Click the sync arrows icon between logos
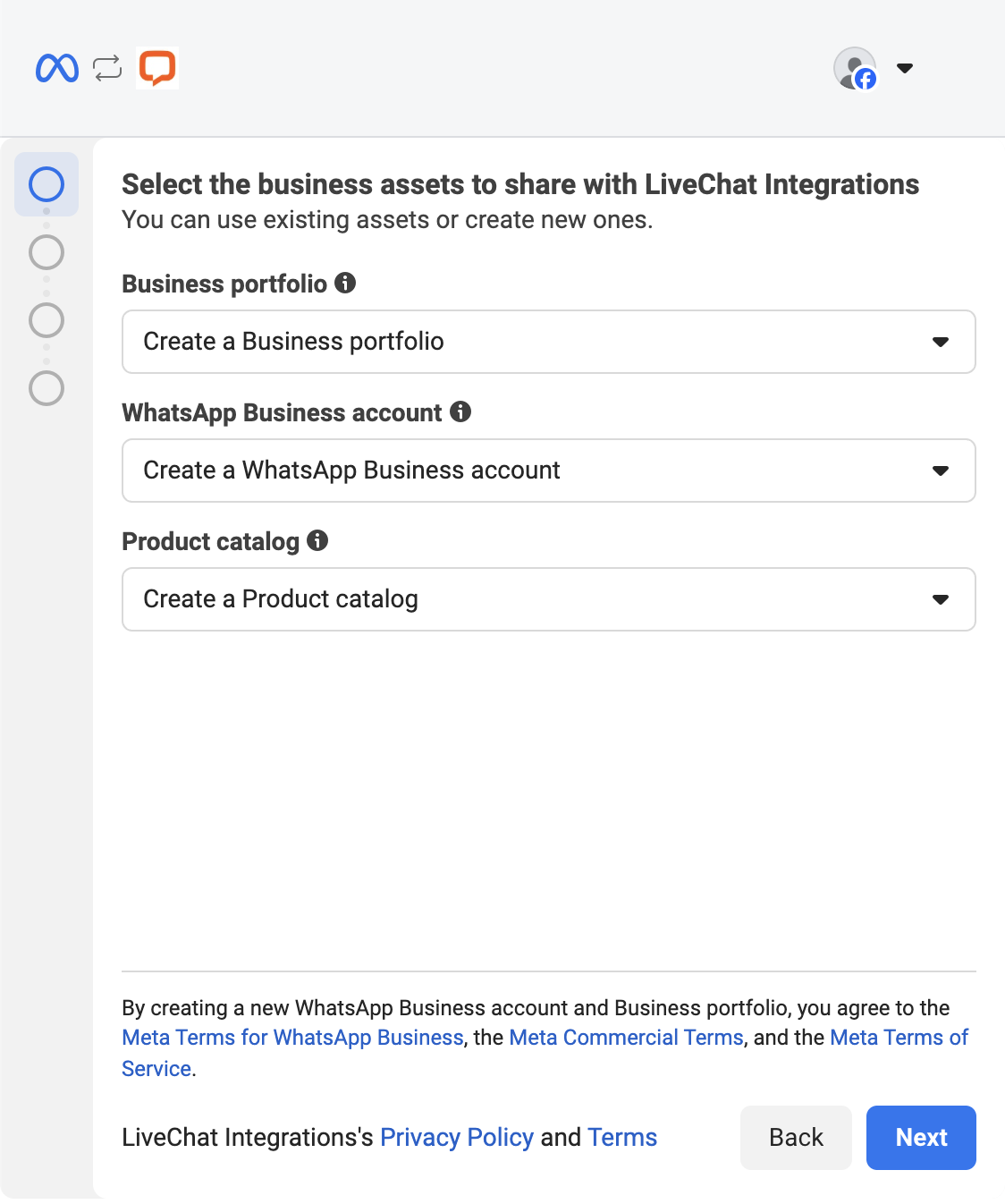Screen dimensions: 1005x1204 pos(107,69)
